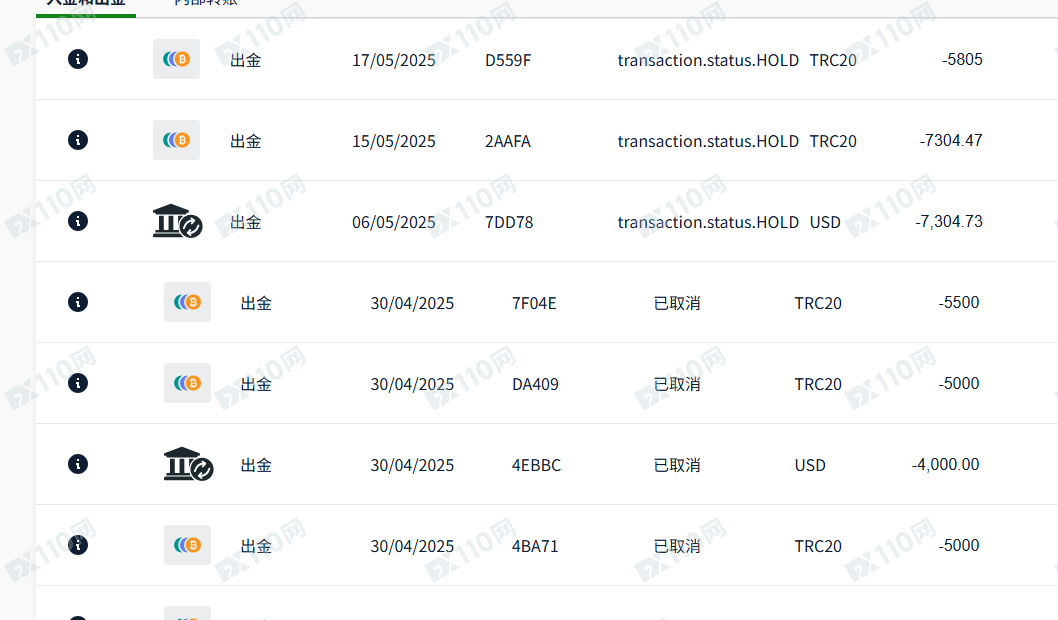Select date 06/05/2025
Screen dimensions: 1058x620
pyautogui.click(x=394, y=223)
